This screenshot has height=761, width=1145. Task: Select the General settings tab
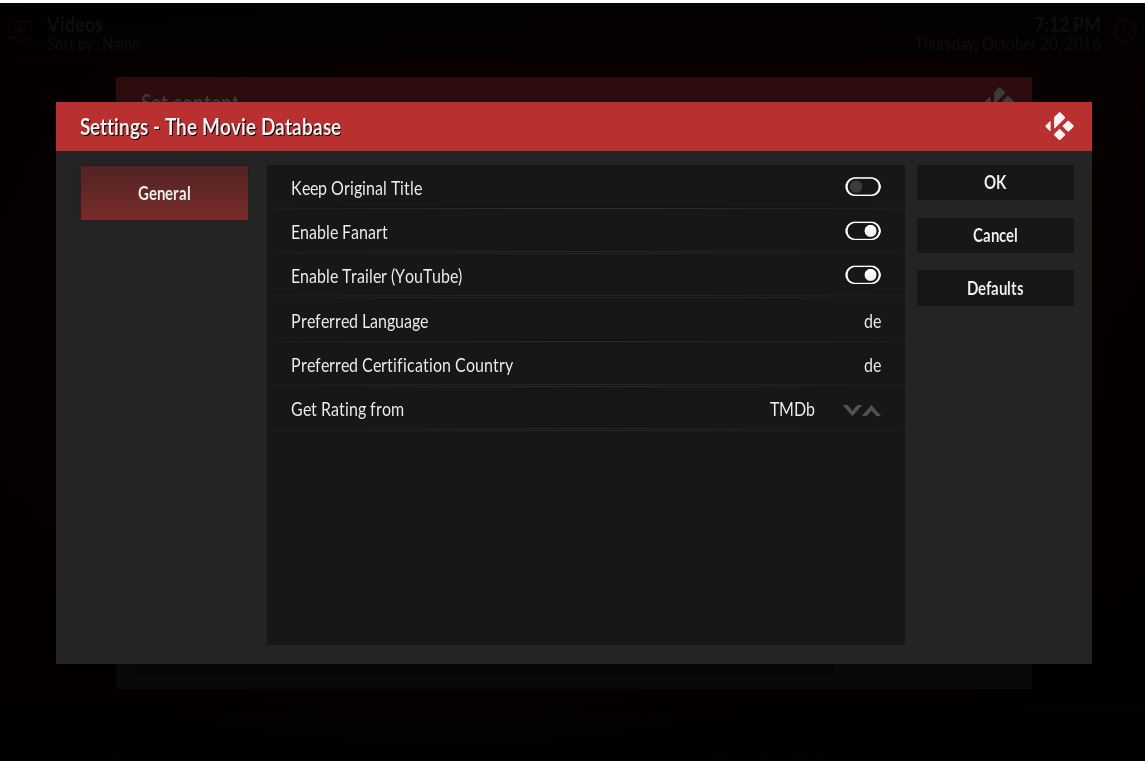point(164,193)
